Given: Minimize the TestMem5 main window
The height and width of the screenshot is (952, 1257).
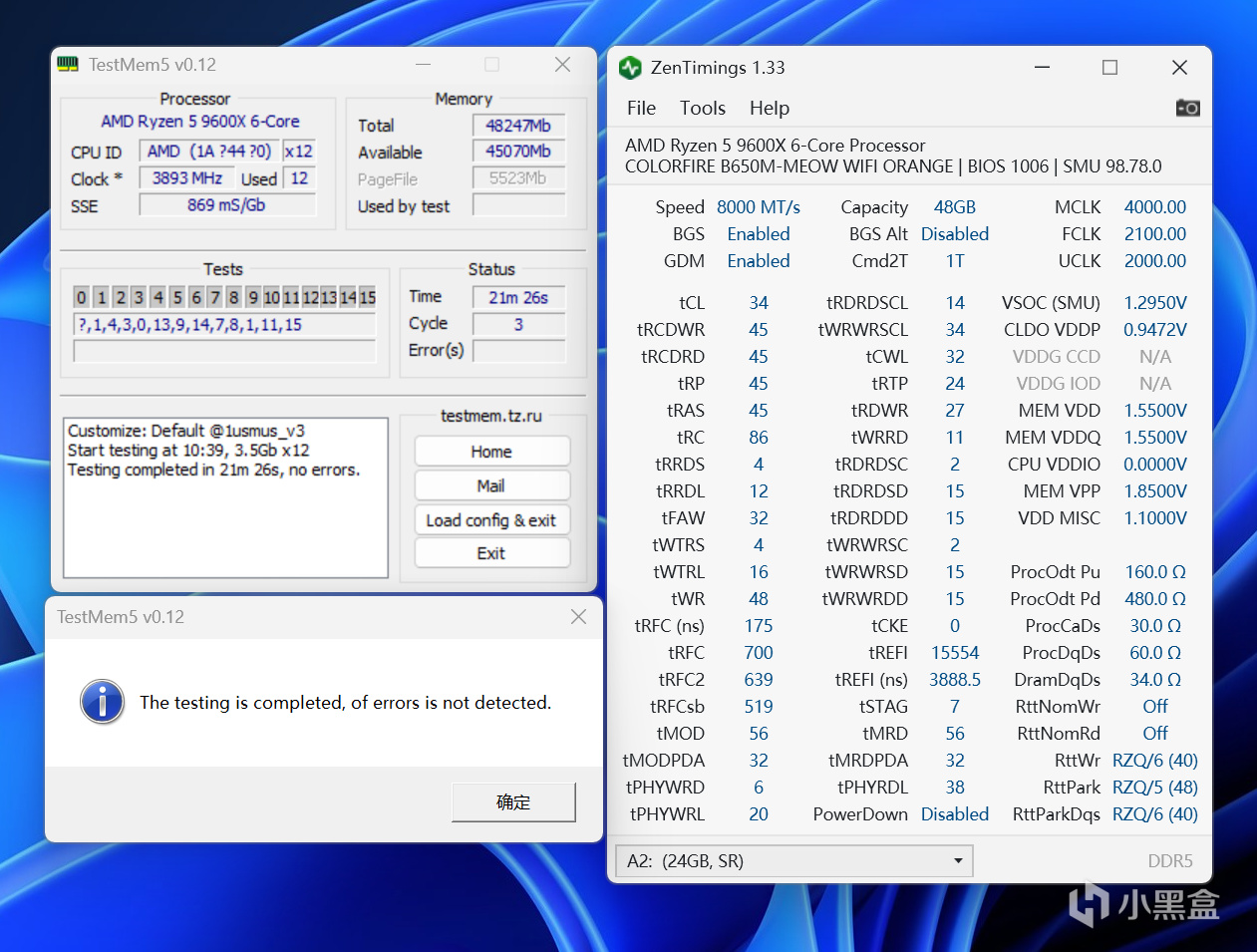Looking at the screenshot, I should pos(424,65).
